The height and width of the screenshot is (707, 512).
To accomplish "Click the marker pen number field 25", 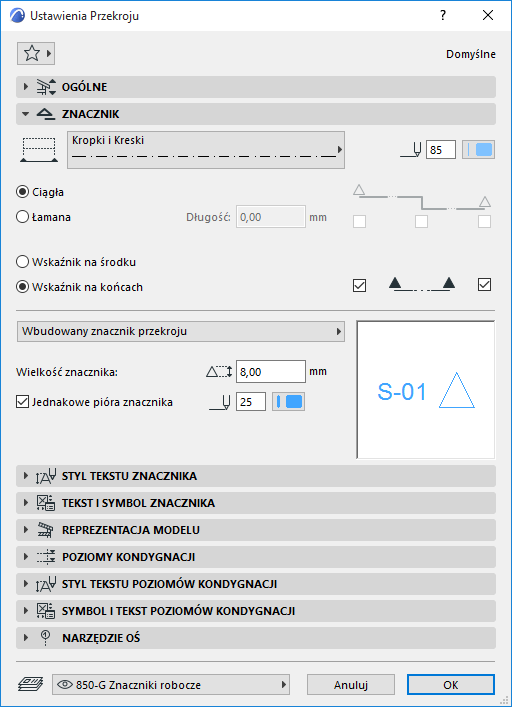I will tap(251, 401).
